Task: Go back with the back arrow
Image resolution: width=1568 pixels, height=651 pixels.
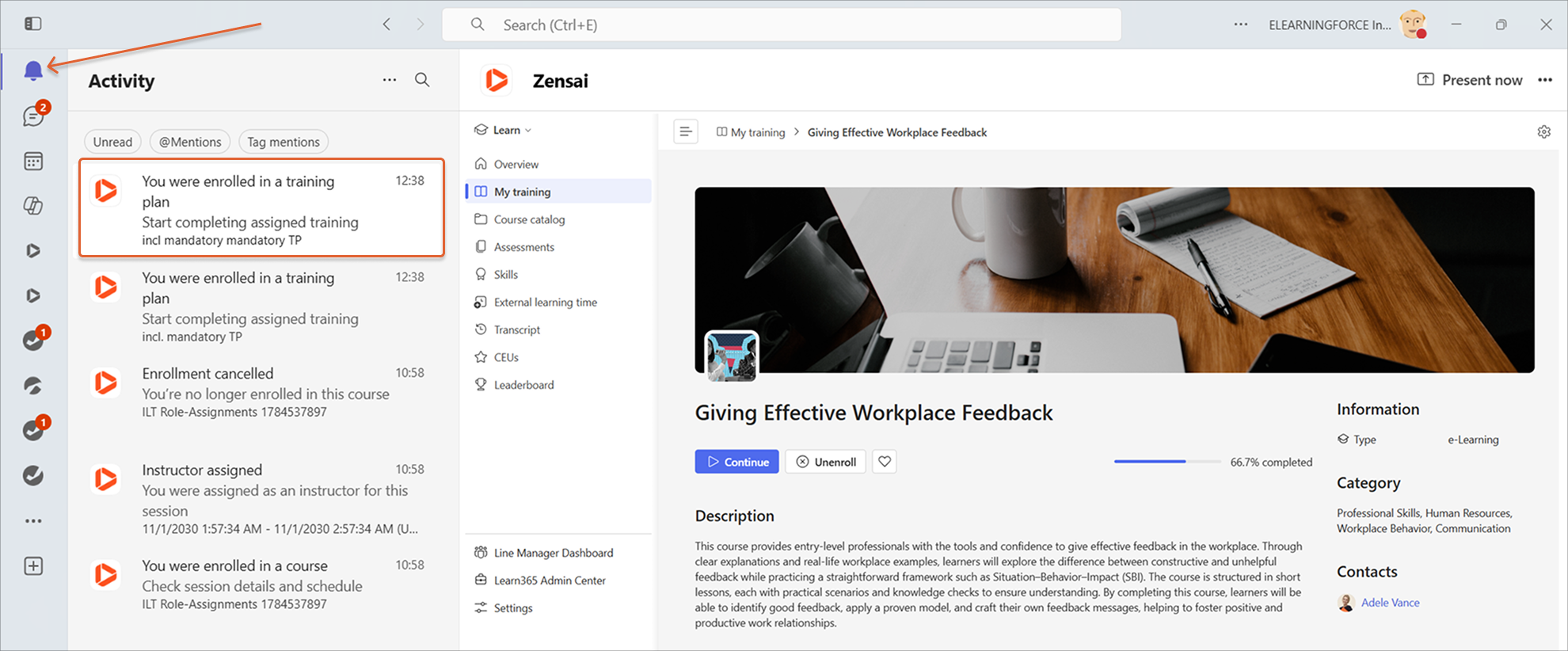Action: tap(386, 25)
